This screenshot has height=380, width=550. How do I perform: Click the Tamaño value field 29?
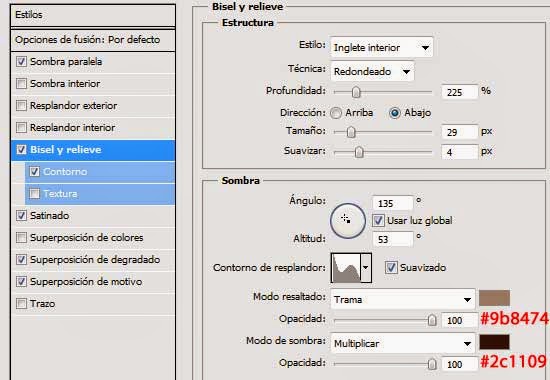coord(460,132)
